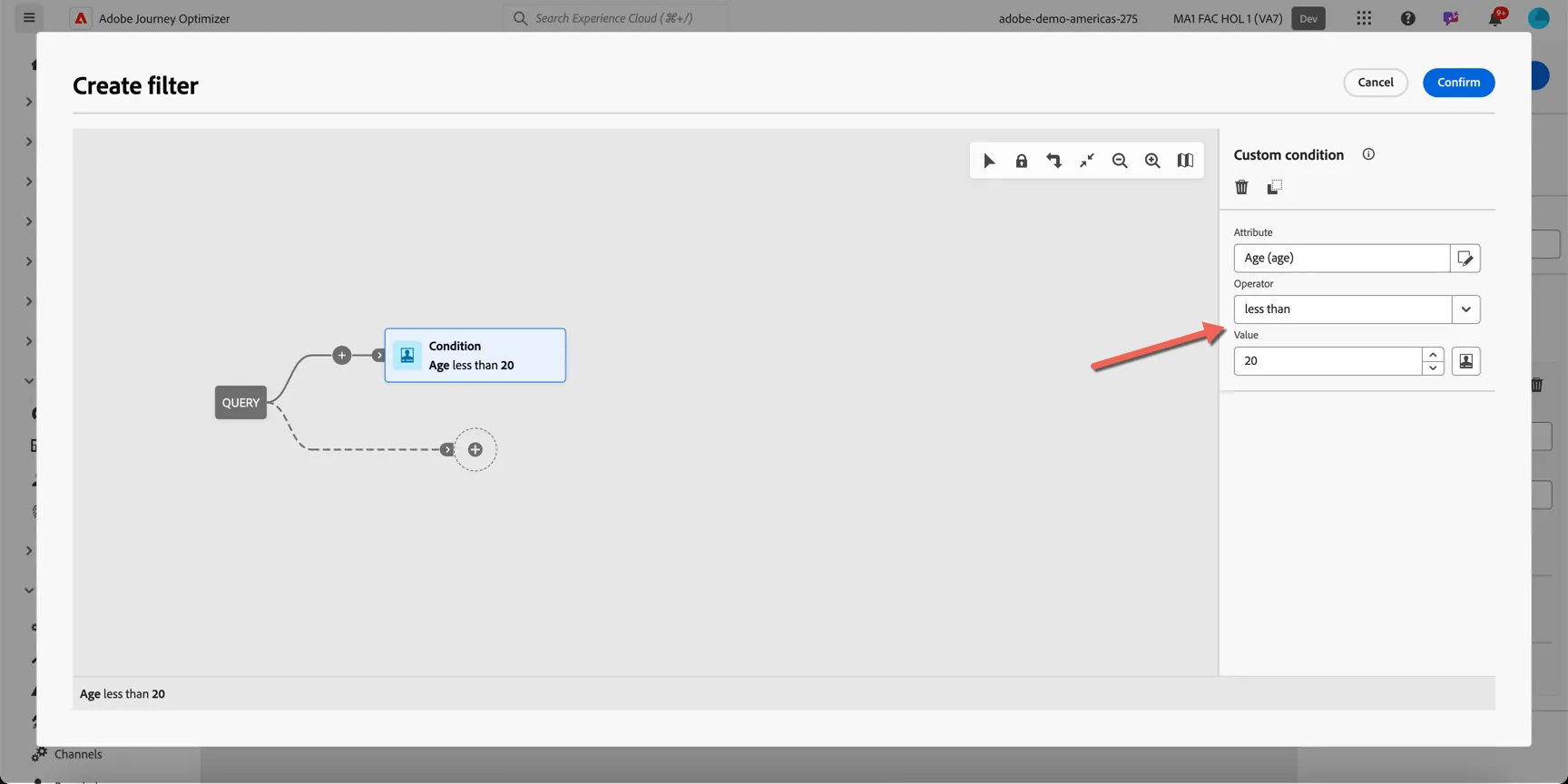Decrease the Value using down stepper arrow
The width and height of the screenshot is (1568, 784).
(x=1433, y=368)
